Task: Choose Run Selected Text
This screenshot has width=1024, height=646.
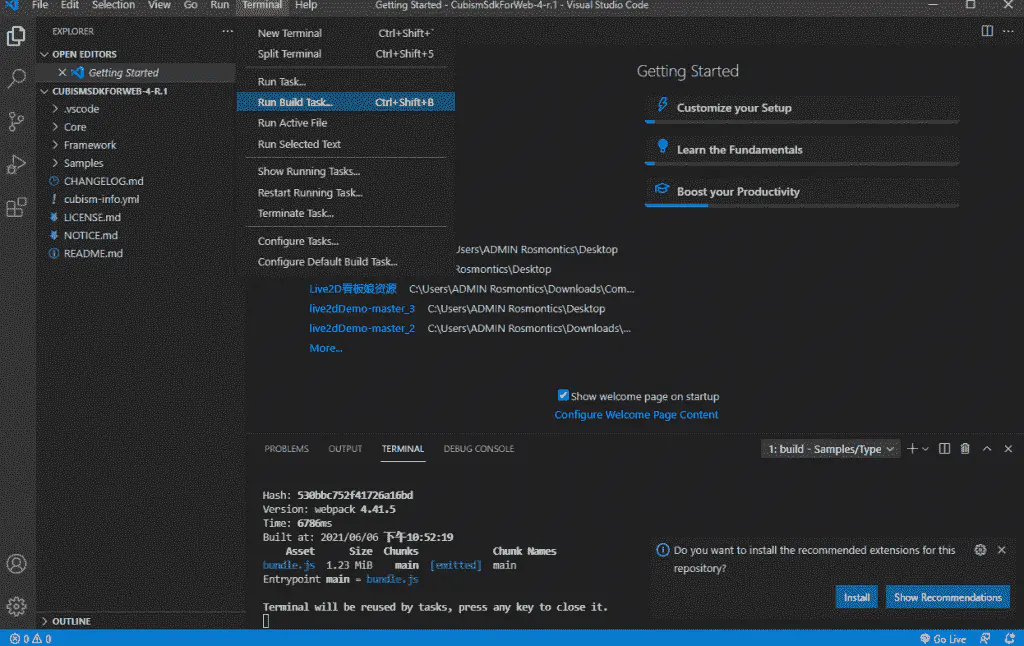Action: 345,144
